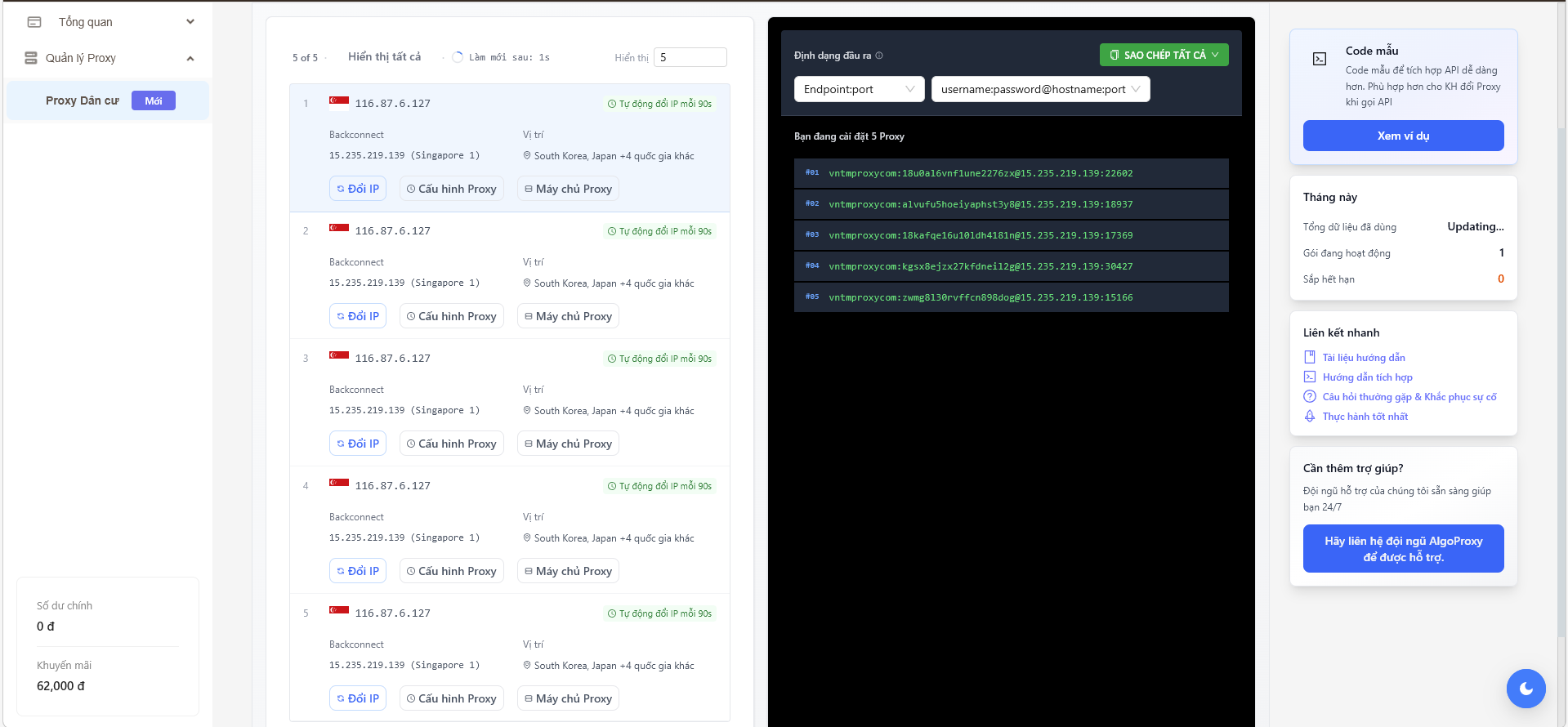The width and height of the screenshot is (1568, 727).
Task: Click the auto-refresh spinner icon
Action: 458,57
